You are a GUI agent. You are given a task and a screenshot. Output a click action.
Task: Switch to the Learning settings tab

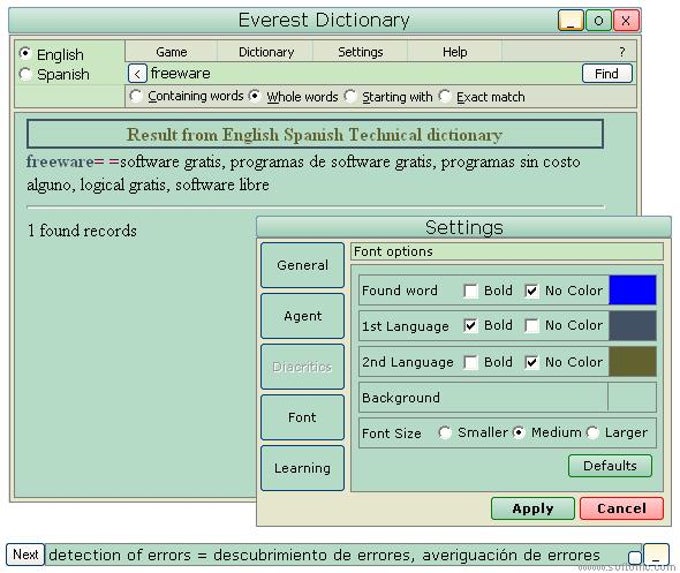(303, 468)
